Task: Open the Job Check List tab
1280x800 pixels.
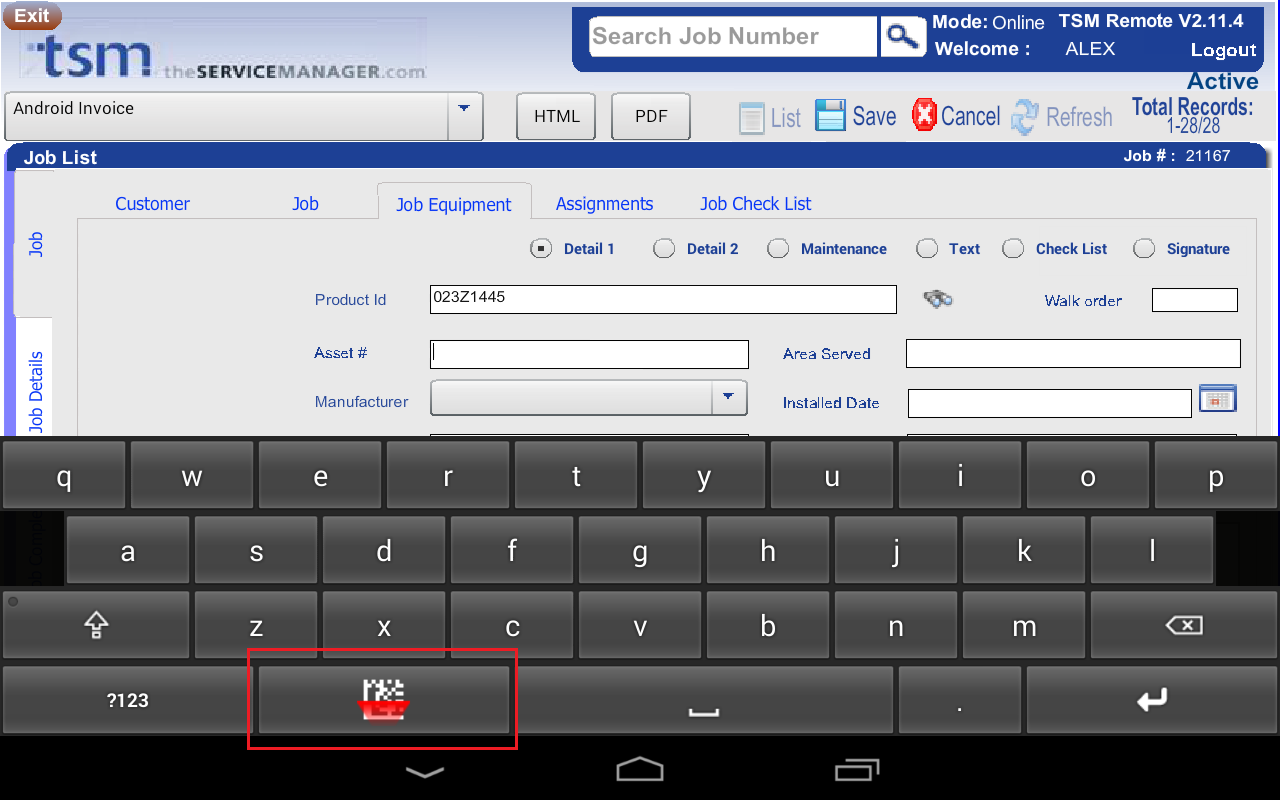Action: (755, 204)
